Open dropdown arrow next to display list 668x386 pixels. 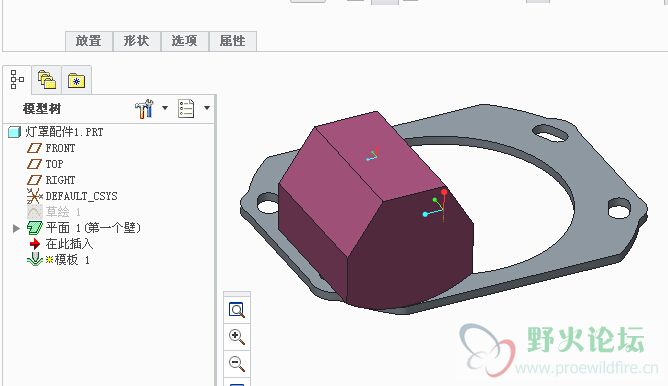(x=207, y=108)
